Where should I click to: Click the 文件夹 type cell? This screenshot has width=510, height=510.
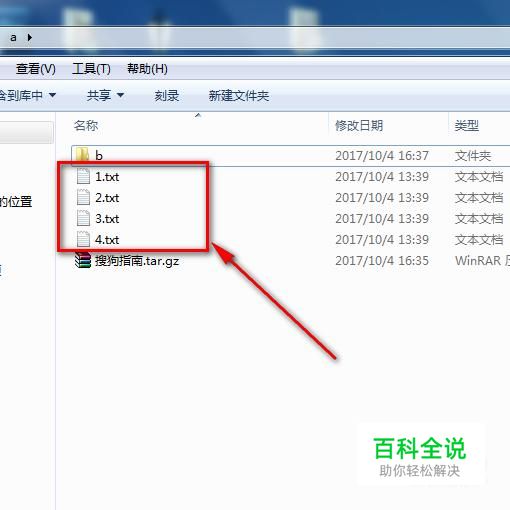(x=473, y=156)
